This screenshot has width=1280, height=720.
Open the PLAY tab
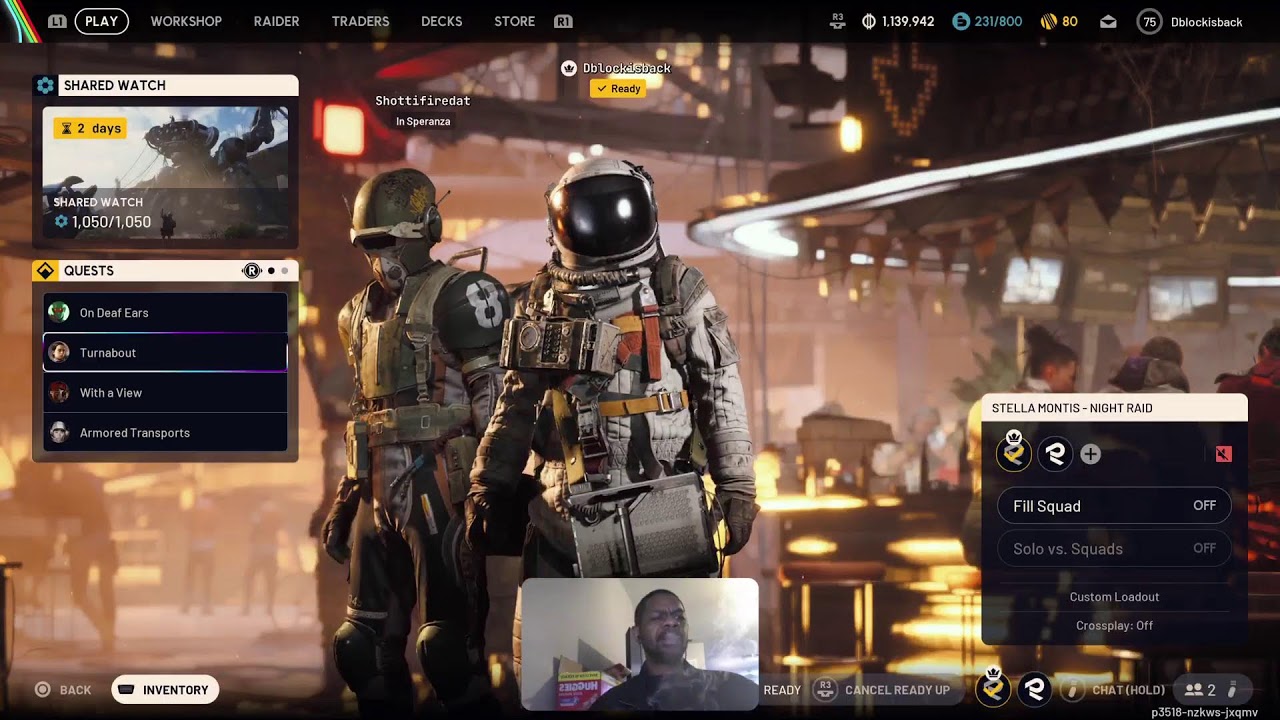[101, 21]
